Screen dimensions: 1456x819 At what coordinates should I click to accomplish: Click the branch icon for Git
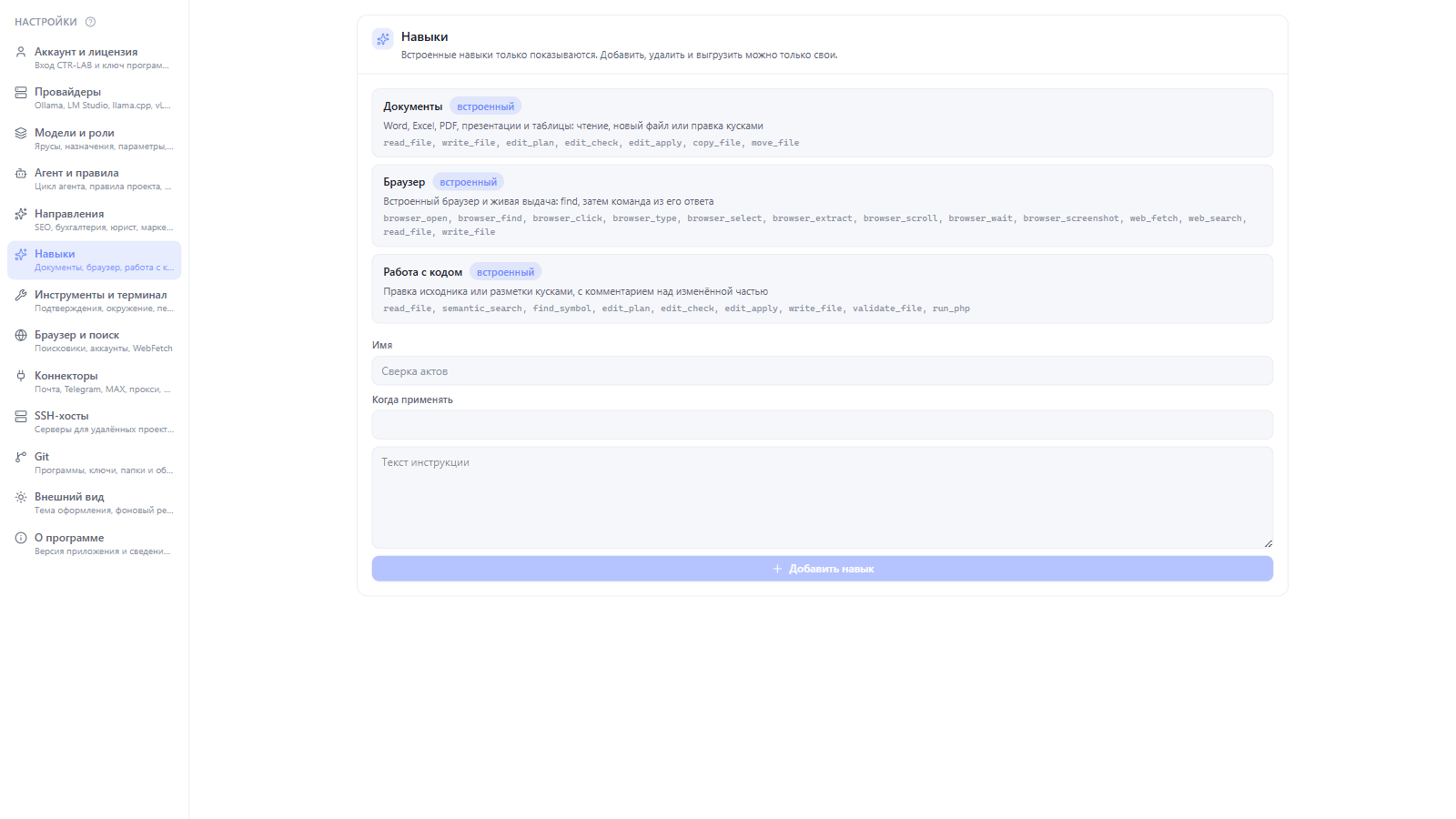(x=21, y=457)
